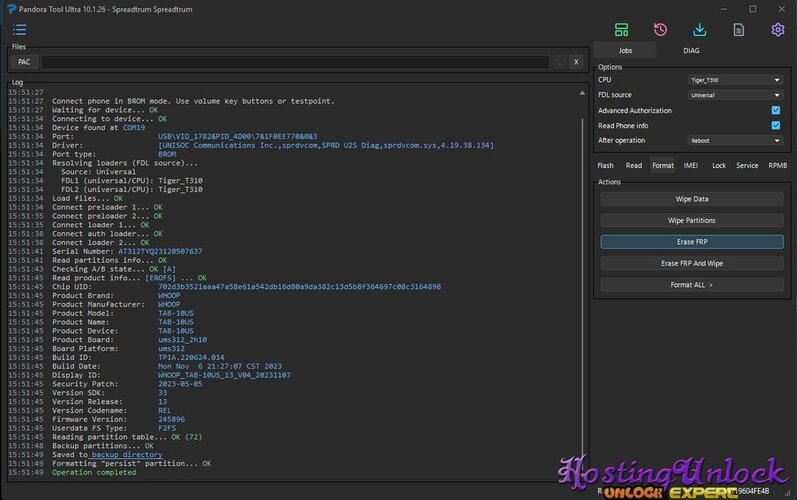Click the Firmware Version 245896 value
The height and width of the screenshot is (500, 797).
[x=171, y=419]
